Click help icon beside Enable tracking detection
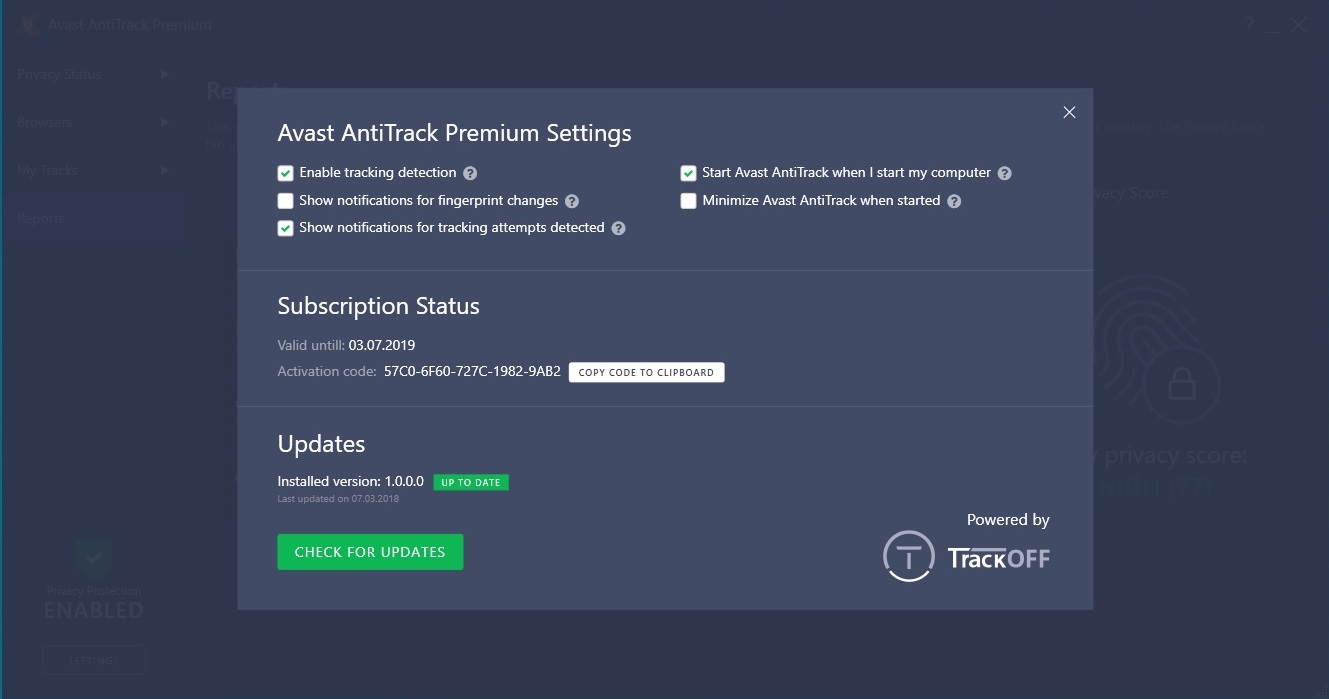Viewport: 1329px width, 699px height. click(x=470, y=173)
